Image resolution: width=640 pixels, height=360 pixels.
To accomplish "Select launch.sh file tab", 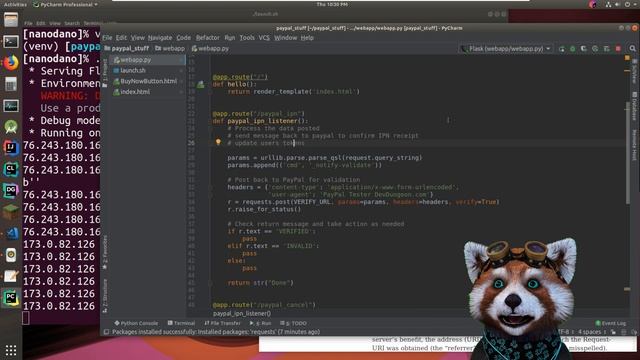I will pyautogui.click(x=148, y=71).
